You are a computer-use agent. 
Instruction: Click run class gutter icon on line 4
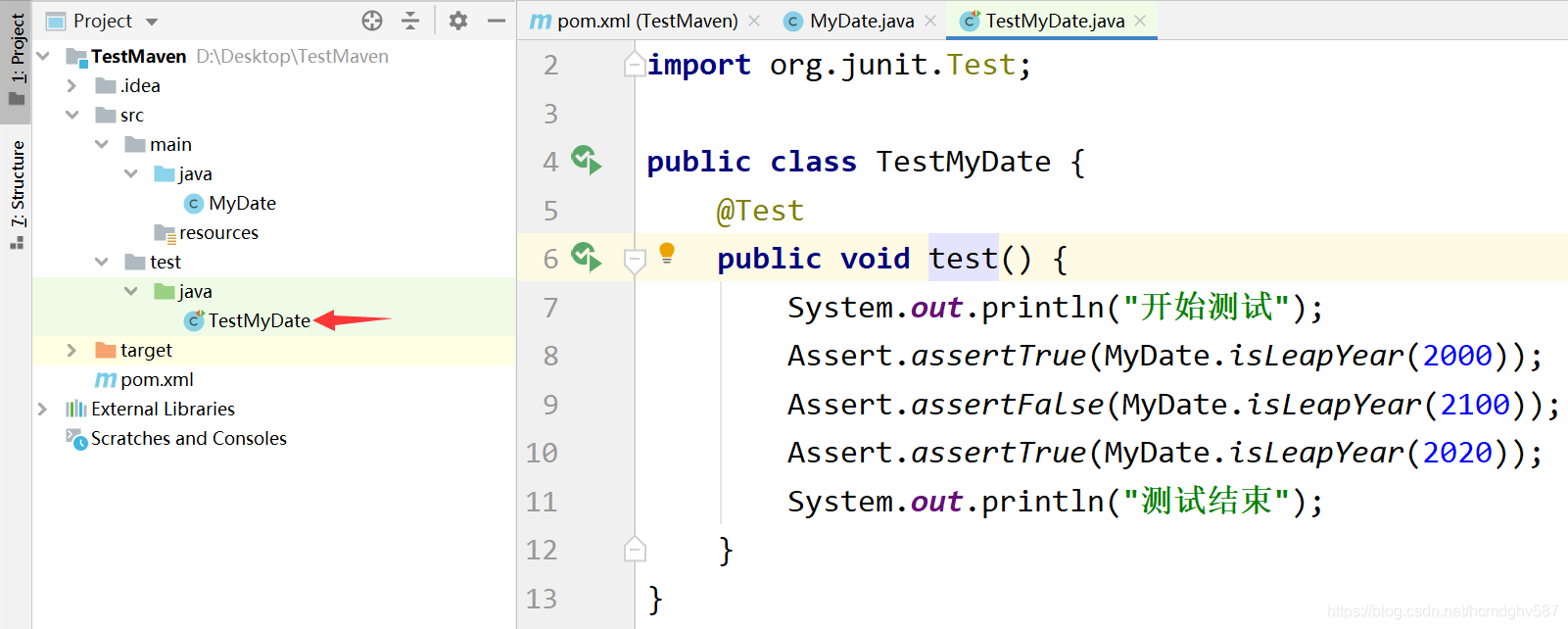coord(586,160)
